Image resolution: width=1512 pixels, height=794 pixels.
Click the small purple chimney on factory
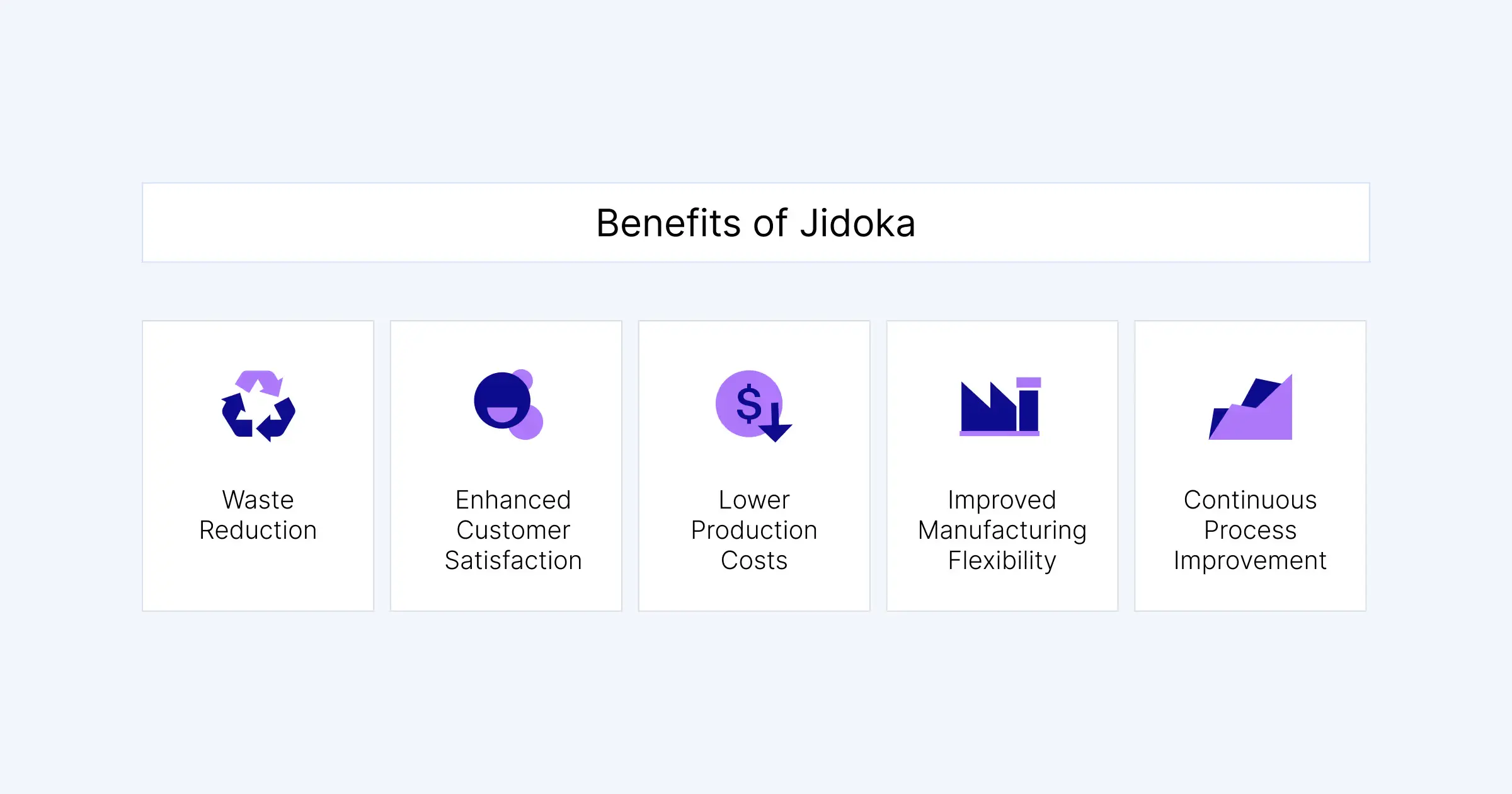1029,383
